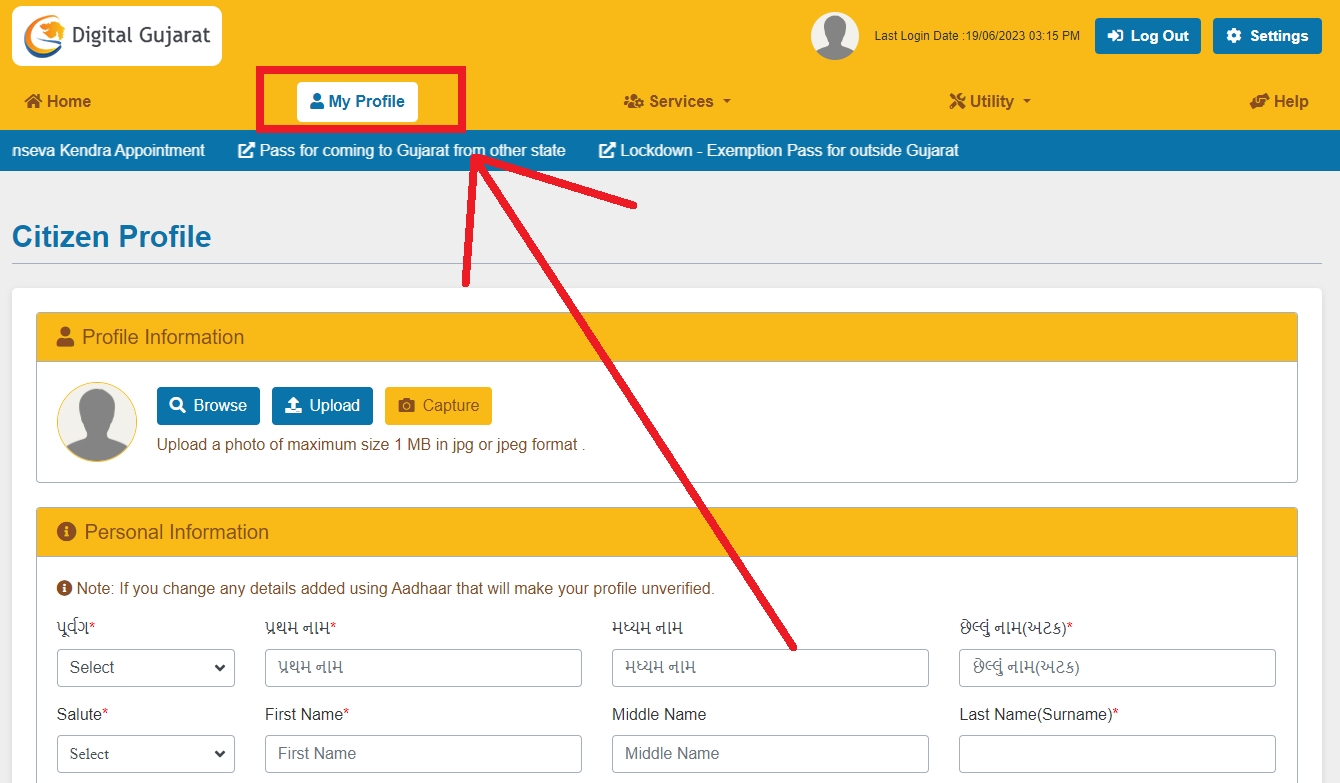This screenshot has height=783, width=1340.
Task: Expand the Utility dropdown menu
Action: [990, 101]
